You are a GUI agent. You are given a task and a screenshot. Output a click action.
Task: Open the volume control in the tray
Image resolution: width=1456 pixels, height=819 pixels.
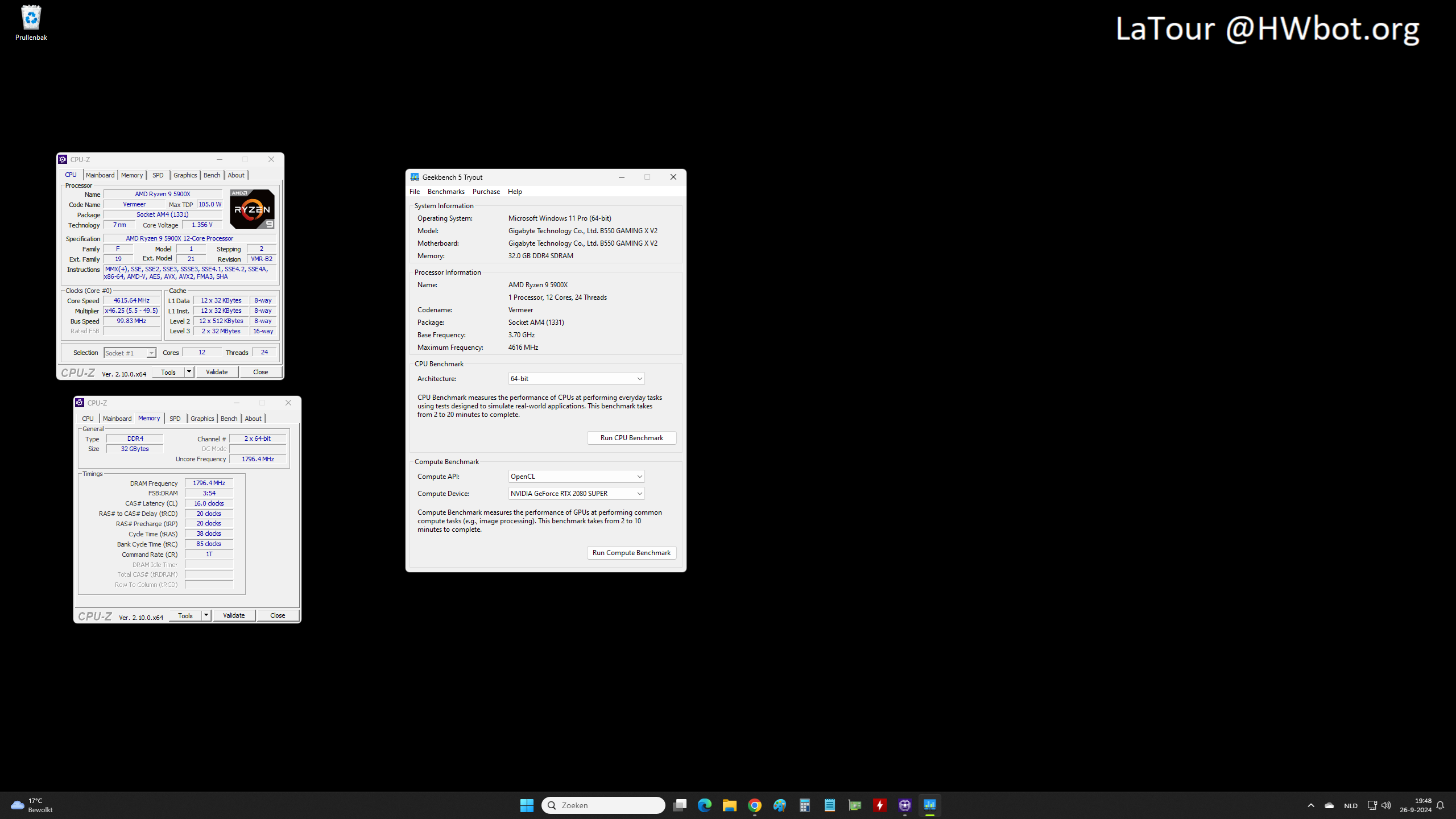(1386, 805)
